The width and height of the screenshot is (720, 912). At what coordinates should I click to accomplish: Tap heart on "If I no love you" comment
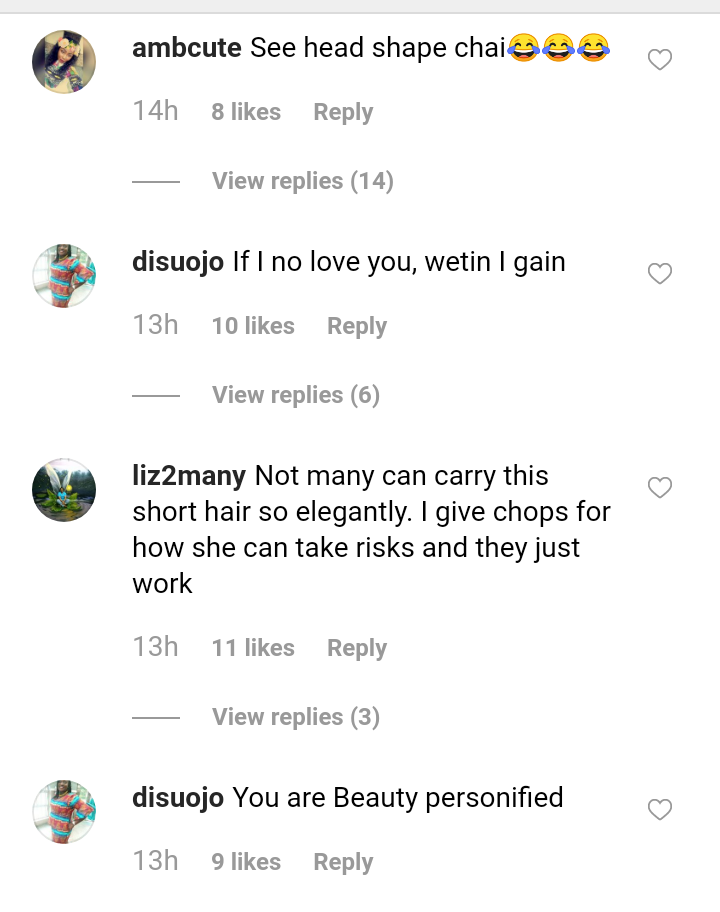tap(660, 274)
